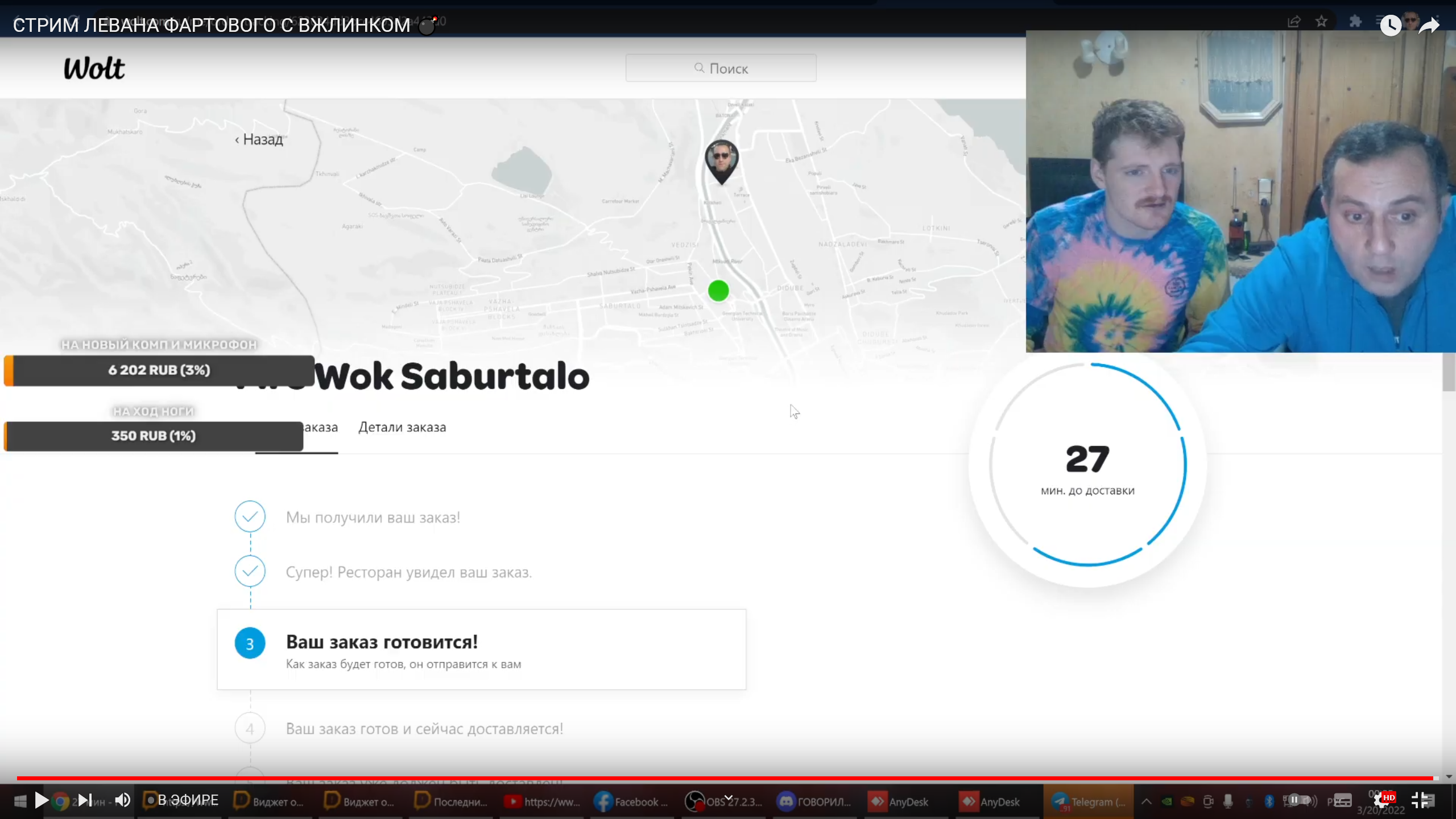Open OBS 27.2.3 from the taskbar
The height and width of the screenshot is (819, 1456).
click(x=724, y=801)
